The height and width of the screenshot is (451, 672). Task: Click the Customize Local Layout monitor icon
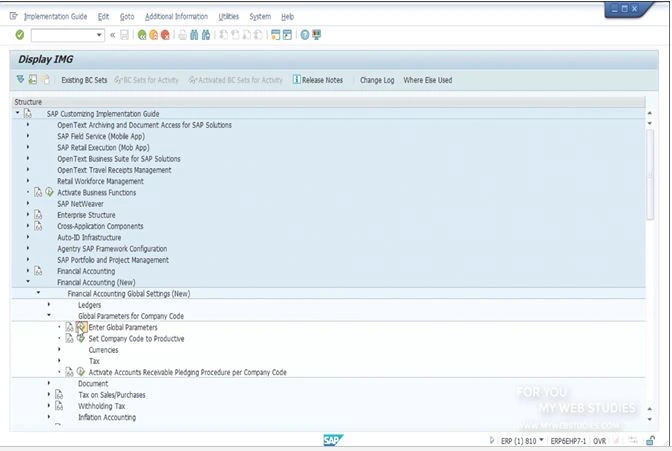click(x=317, y=35)
